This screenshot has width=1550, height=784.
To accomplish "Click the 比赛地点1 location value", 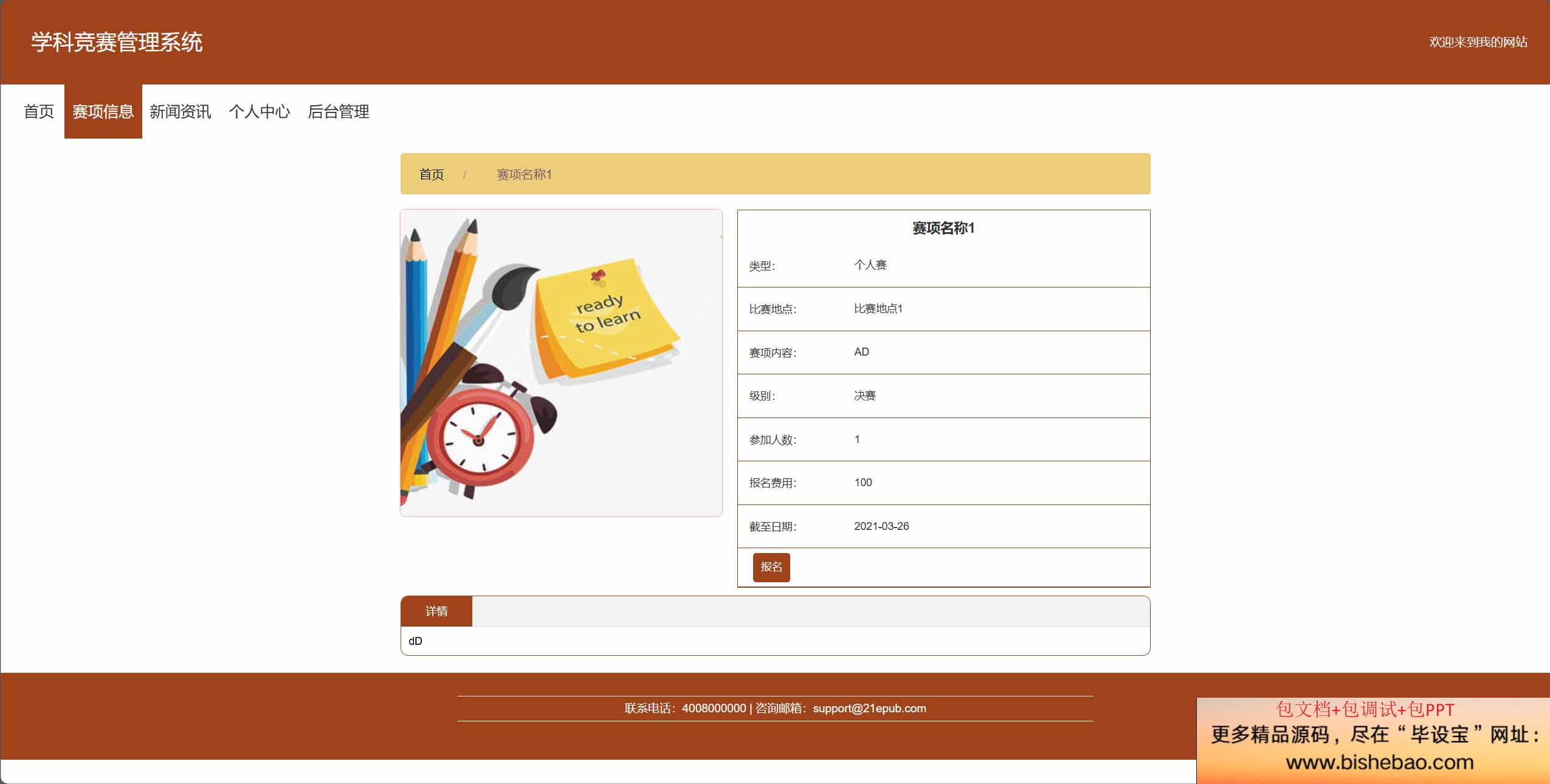I will coord(878,309).
